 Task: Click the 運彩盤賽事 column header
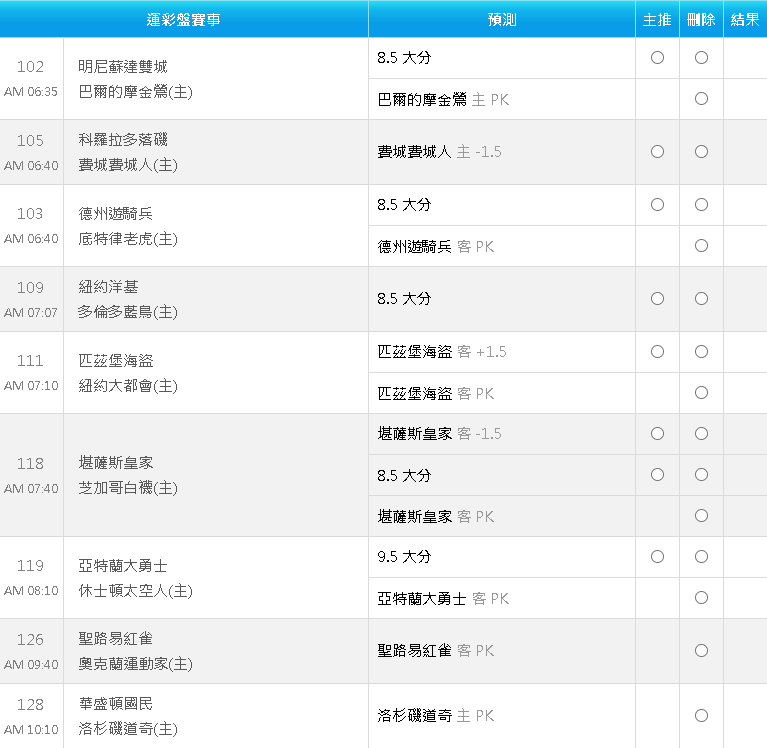coord(183,19)
